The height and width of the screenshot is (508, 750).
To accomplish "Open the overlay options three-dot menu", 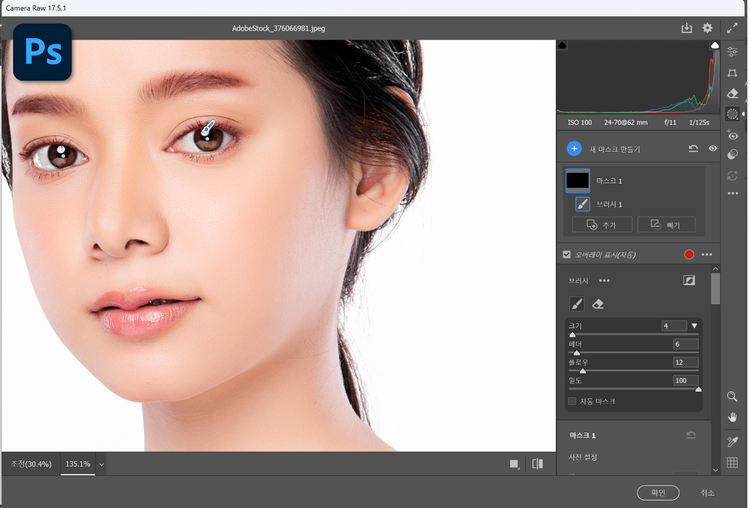I will pos(707,254).
